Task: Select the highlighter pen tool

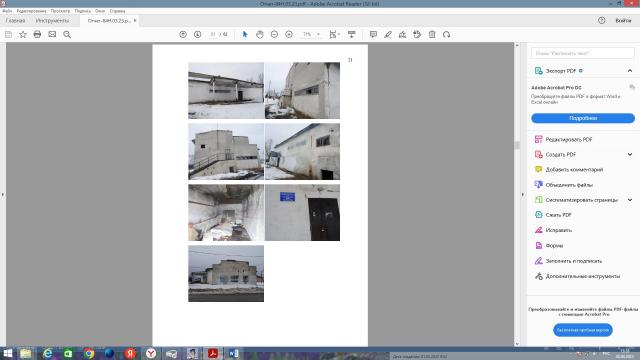Action: [x=388, y=34]
